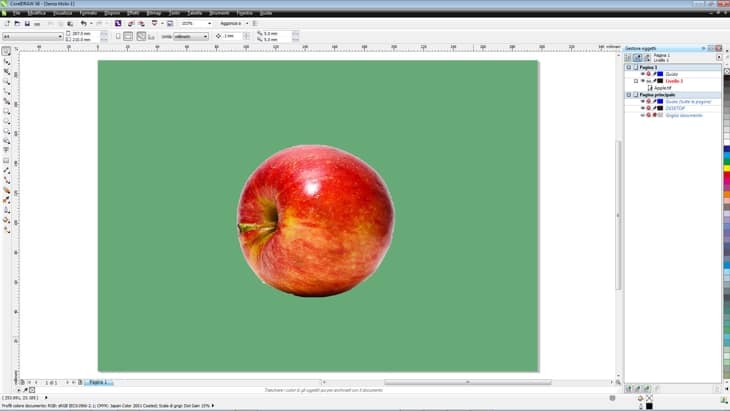Click the page width input field
The width and height of the screenshot is (730, 411).
pyautogui.click(x=85, y=34)
